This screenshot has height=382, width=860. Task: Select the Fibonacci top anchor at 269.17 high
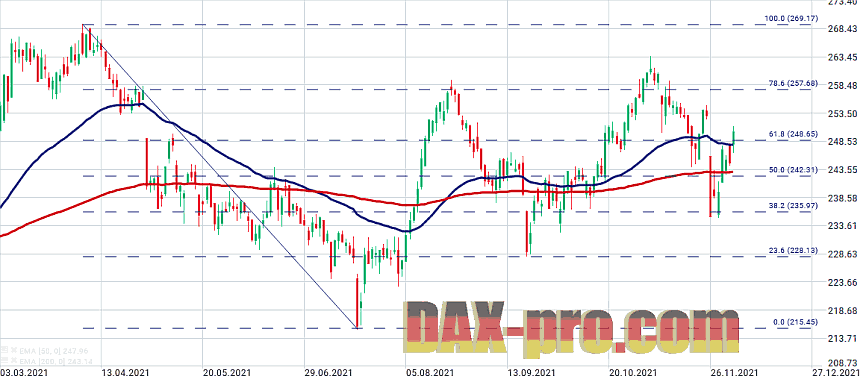[83, 25]
